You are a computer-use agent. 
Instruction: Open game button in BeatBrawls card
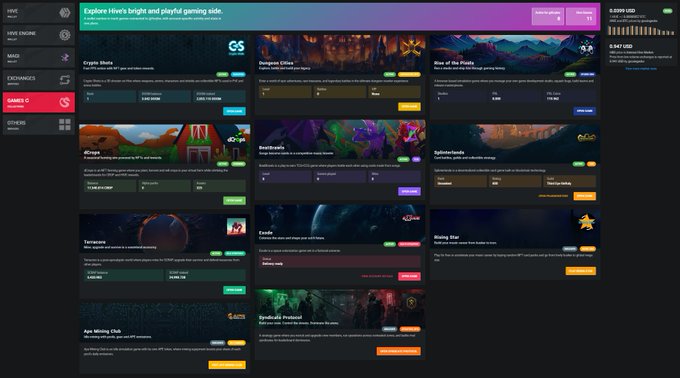coord(409,191)
